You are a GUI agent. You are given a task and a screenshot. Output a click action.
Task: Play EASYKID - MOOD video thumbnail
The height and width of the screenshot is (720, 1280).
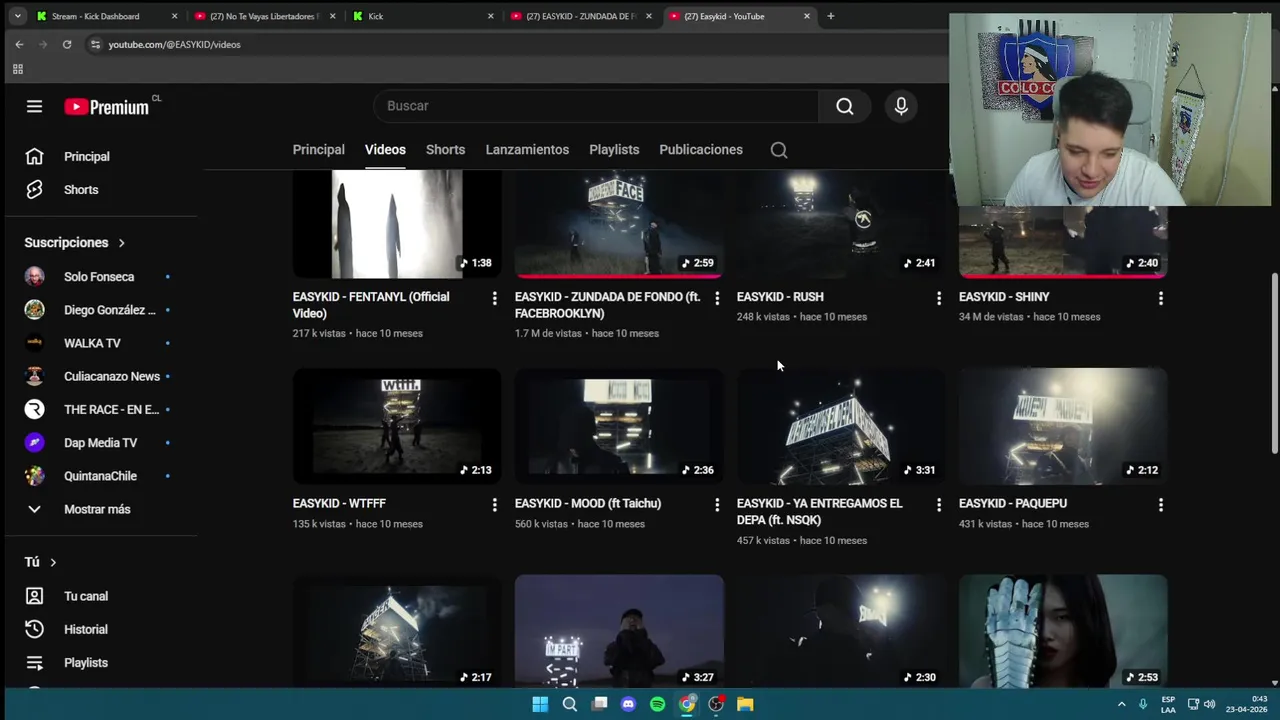click(x=619, y=426)
